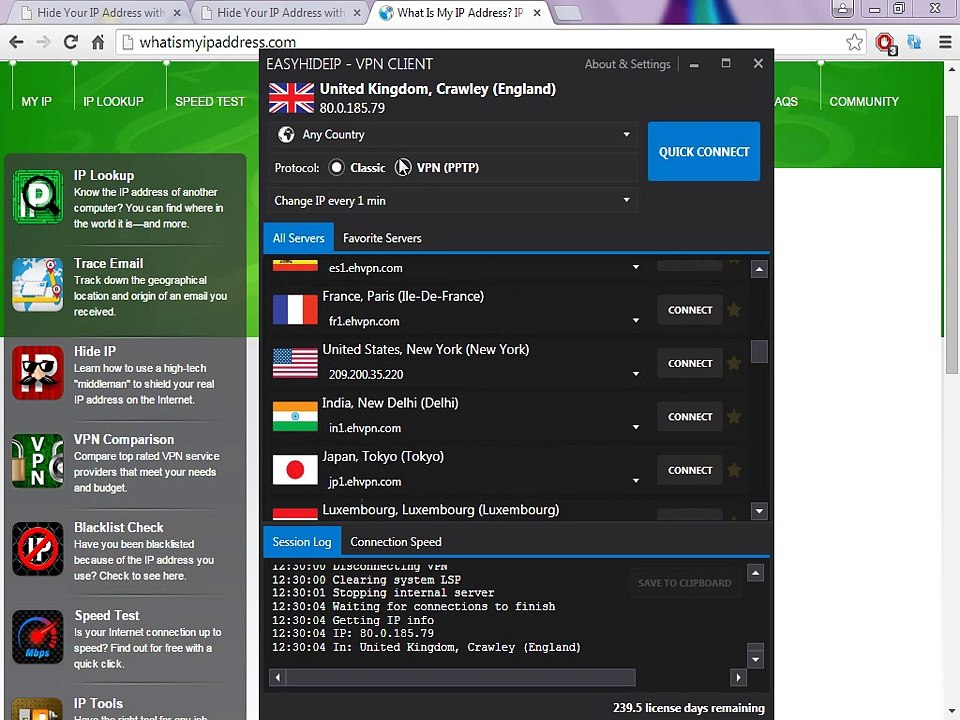Switch to the All Servers tab
This screenshot has height=720, width=960.
click(298, 238)
